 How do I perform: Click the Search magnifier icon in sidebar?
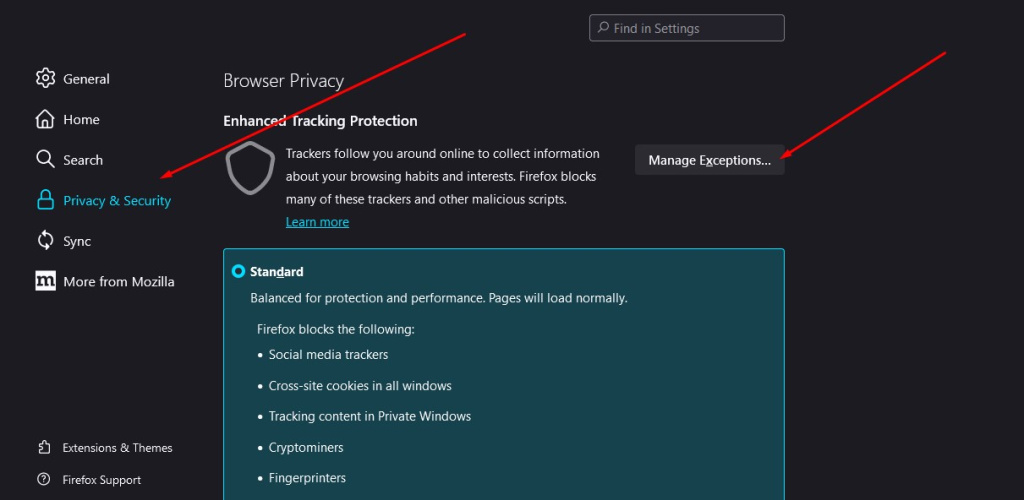[x=45, y=159]
